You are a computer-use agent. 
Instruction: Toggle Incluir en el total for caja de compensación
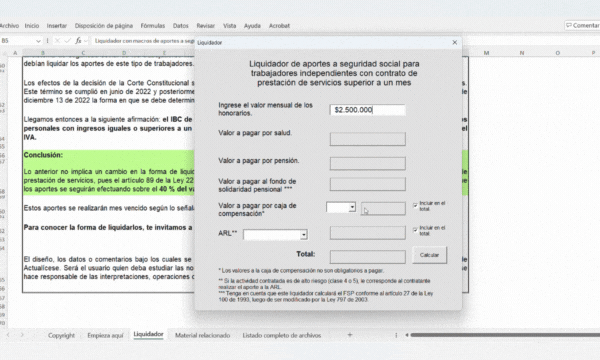tap(415, 205)
